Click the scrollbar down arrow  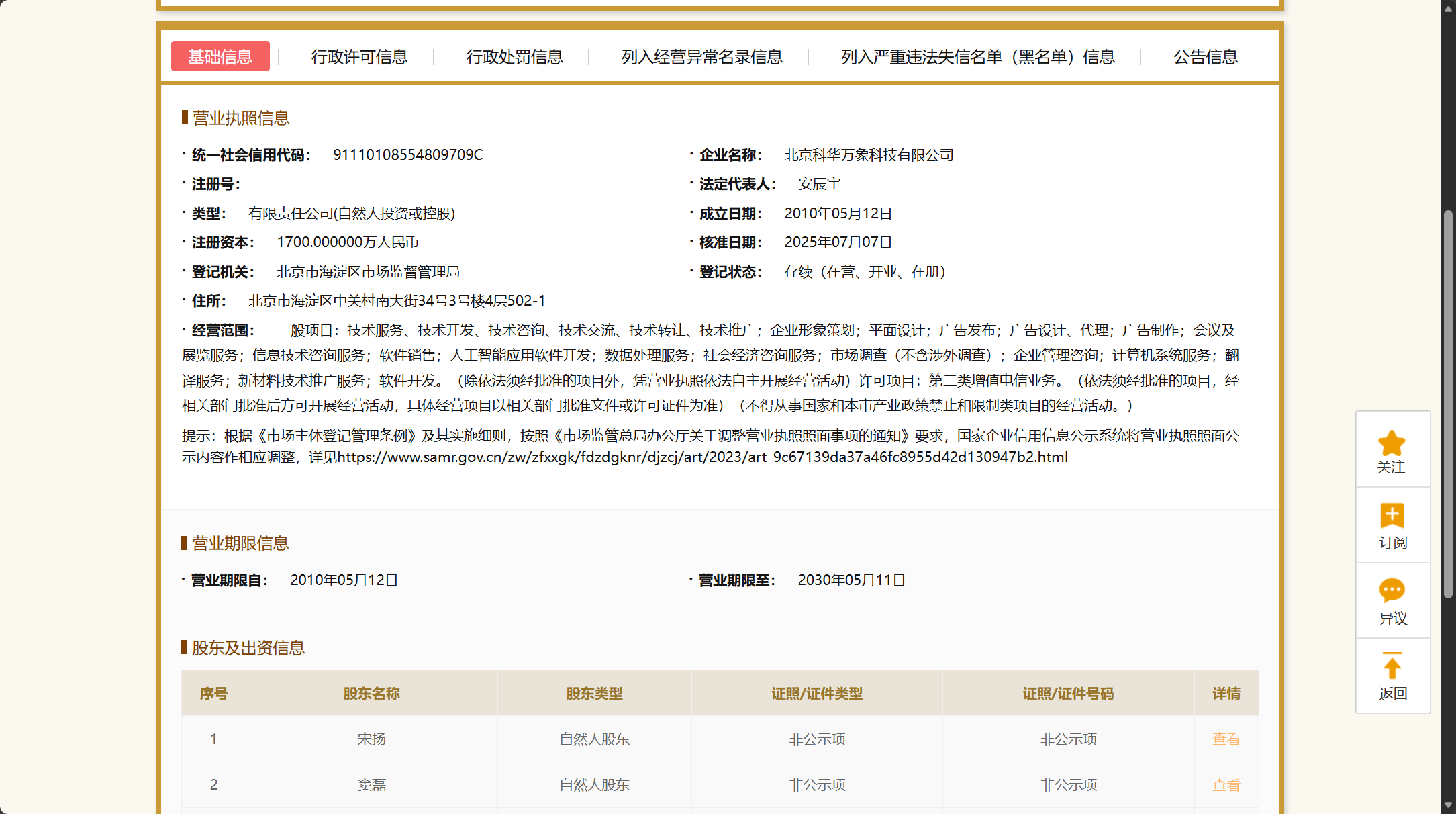coord(1448,805)
